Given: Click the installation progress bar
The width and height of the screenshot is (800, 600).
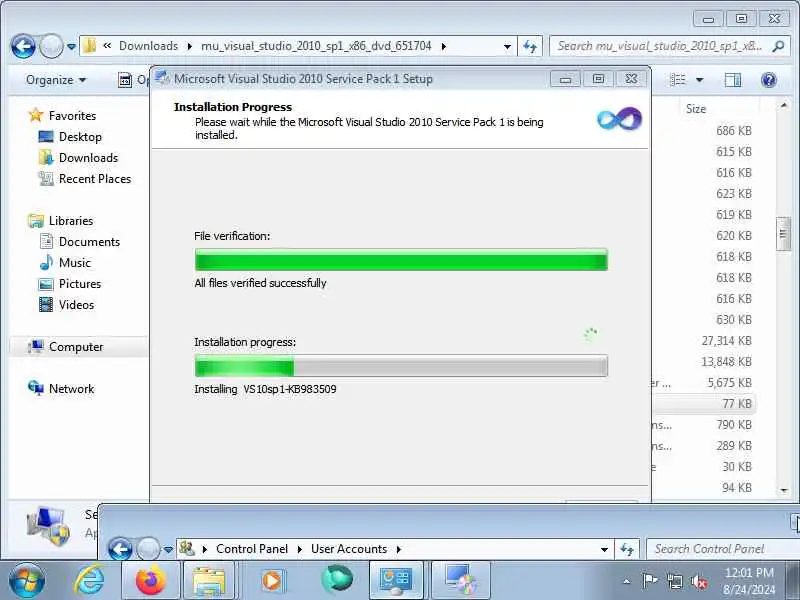Looking at the screenshot, I should (401, 366).
